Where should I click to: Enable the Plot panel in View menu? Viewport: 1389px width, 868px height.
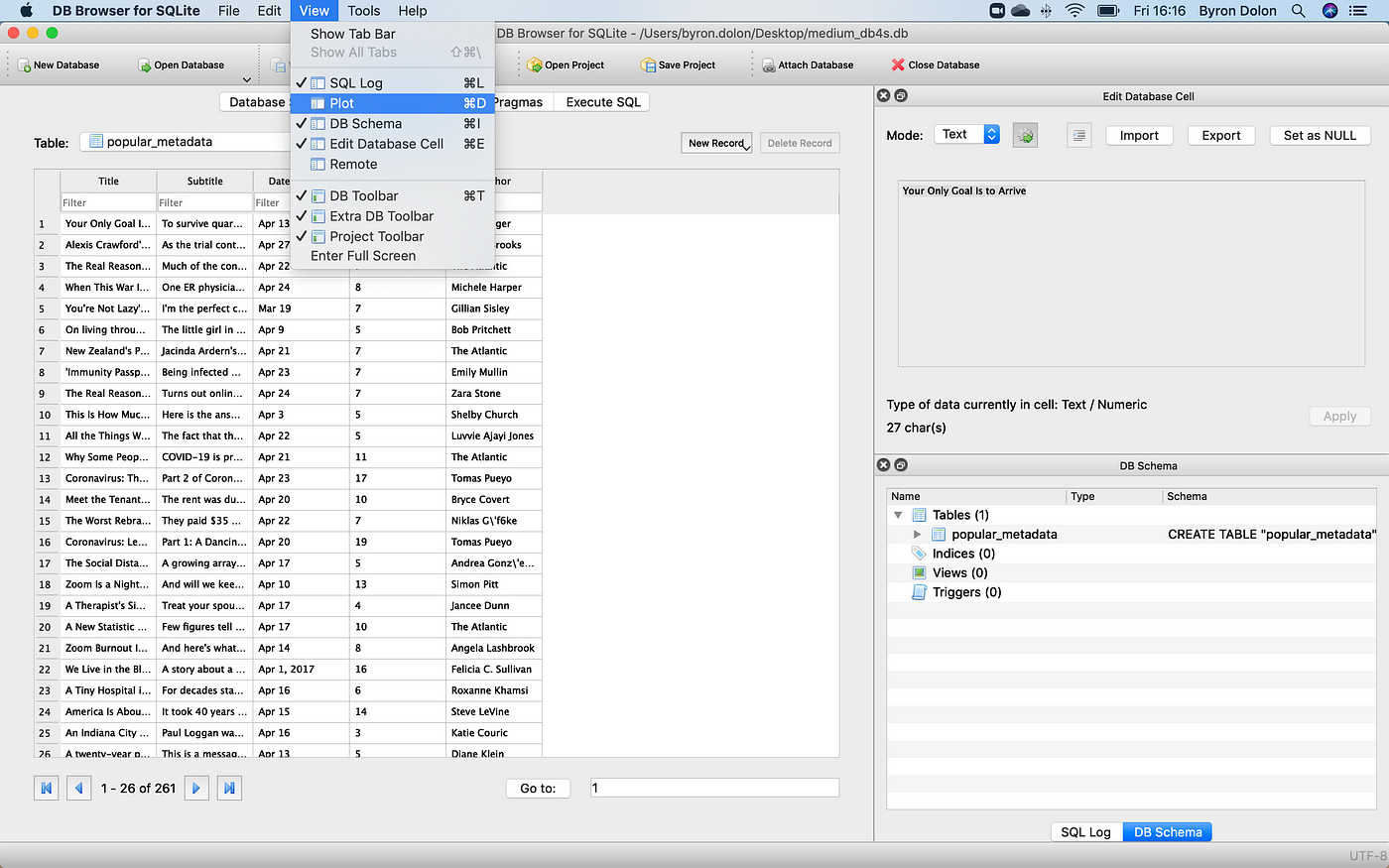(x=393, y=103)
